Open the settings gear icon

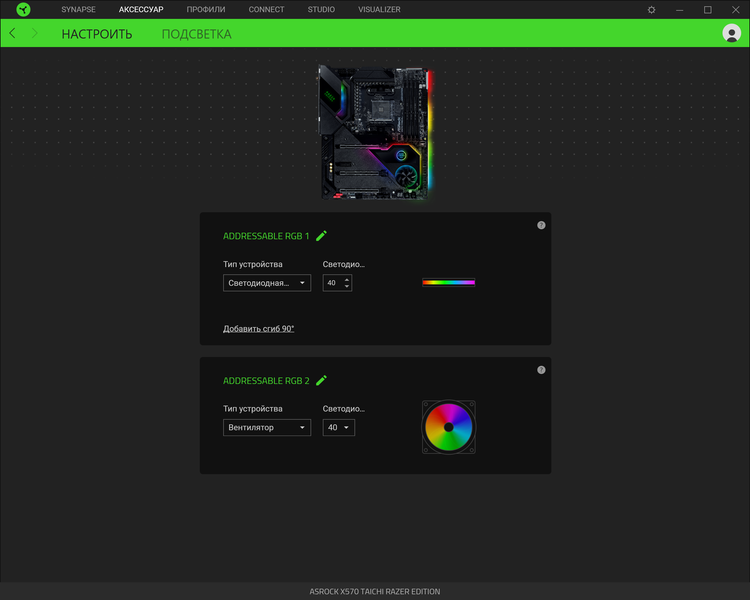pyautogui.click(x=652, y=10)
